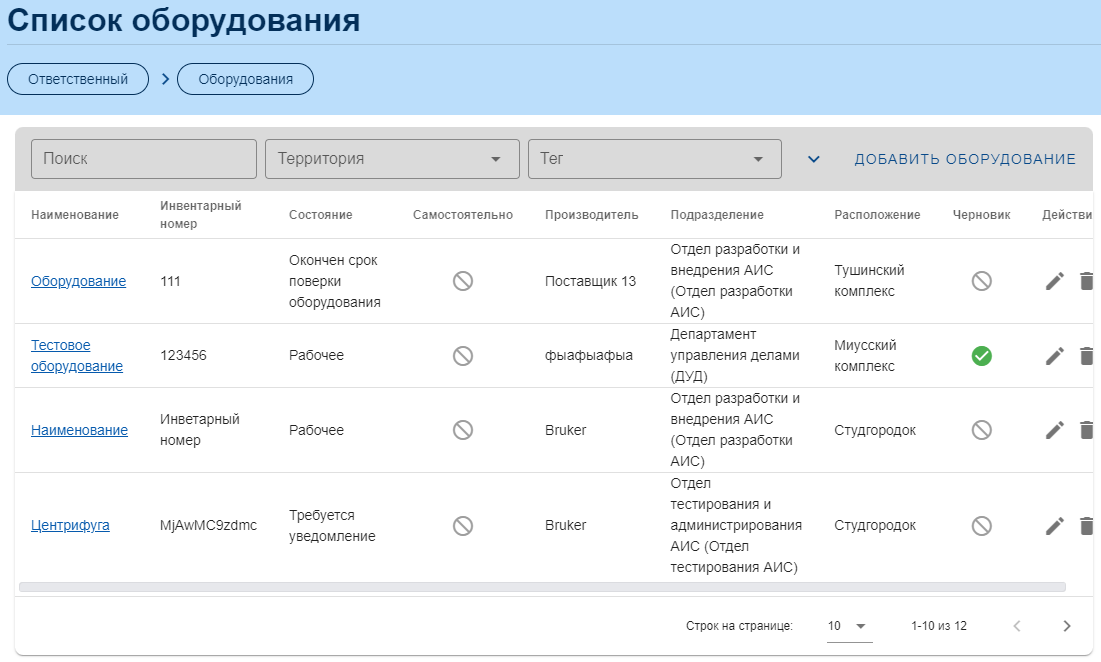Click the Ответственный breadcrumb
The image size is (1101, 662).
click(78, 79)
